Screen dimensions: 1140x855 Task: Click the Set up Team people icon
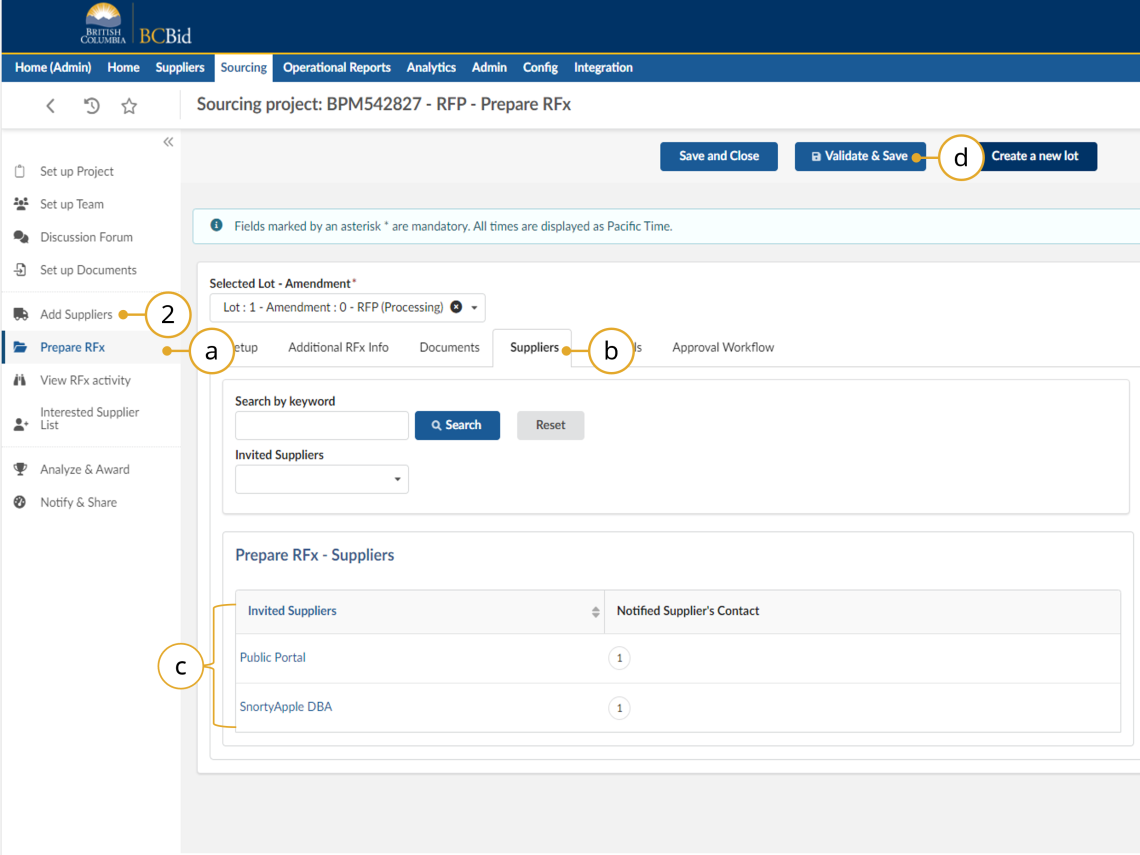(19, 204)
